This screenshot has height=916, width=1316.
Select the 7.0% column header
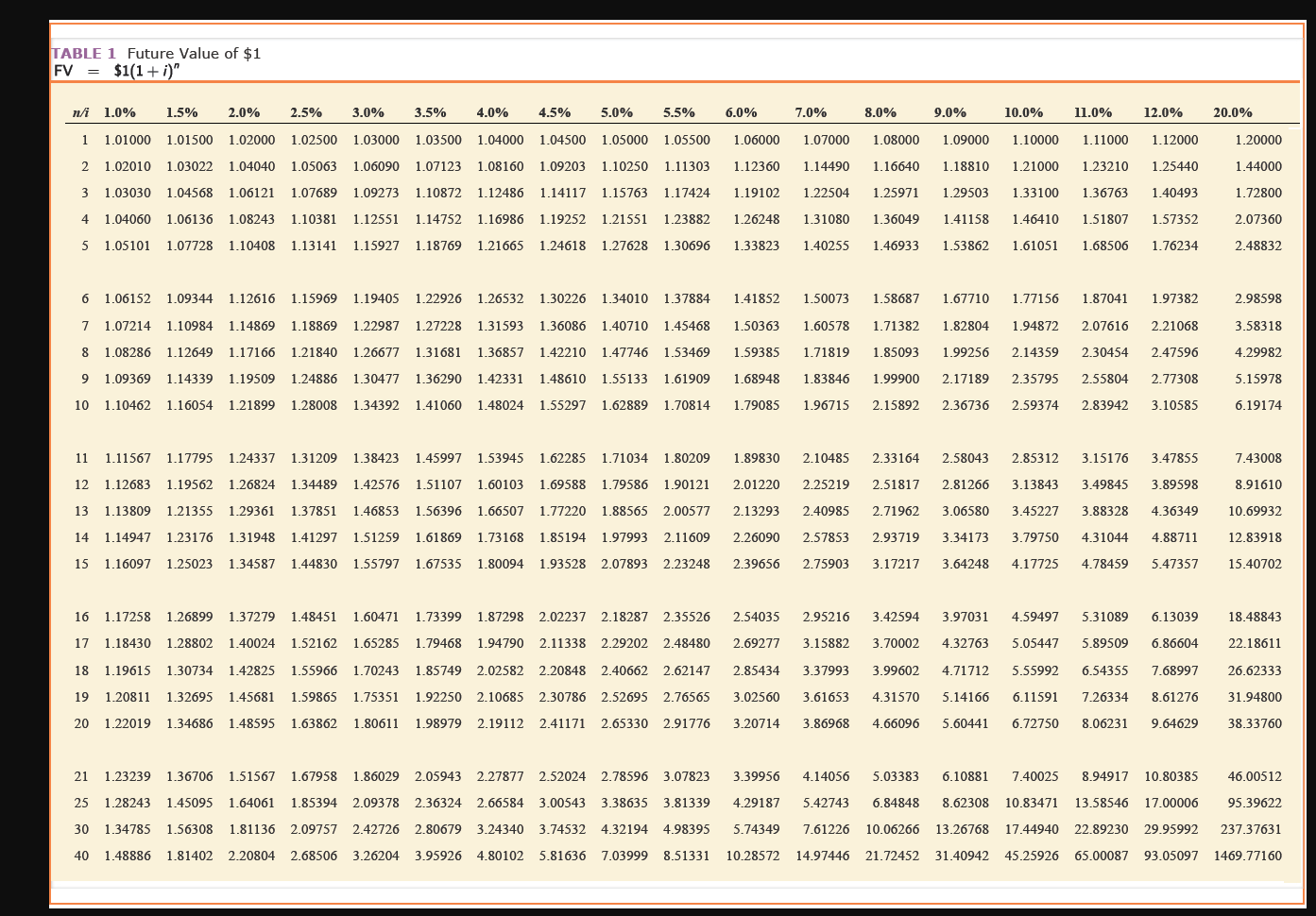point(811,112)
